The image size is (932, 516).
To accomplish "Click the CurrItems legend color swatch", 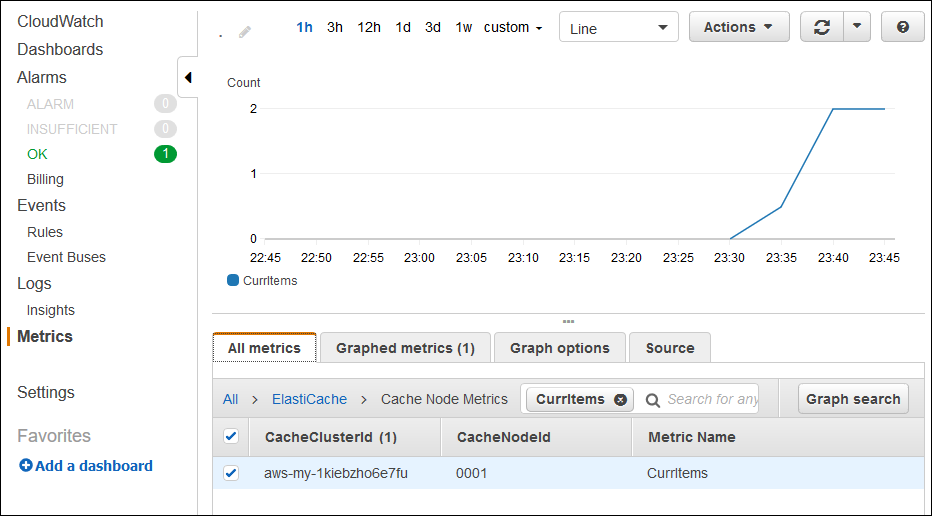I will click(233, 281).
